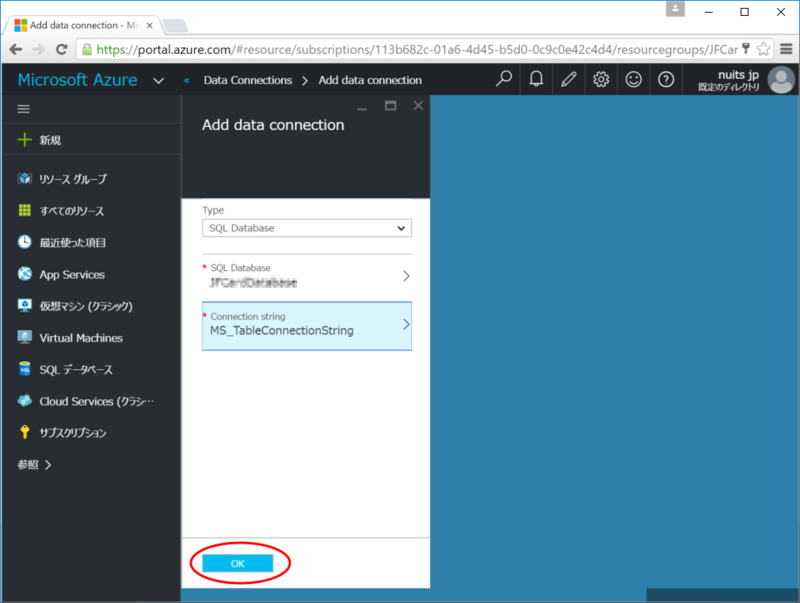Click the browser forward arrow

point(38,49)
